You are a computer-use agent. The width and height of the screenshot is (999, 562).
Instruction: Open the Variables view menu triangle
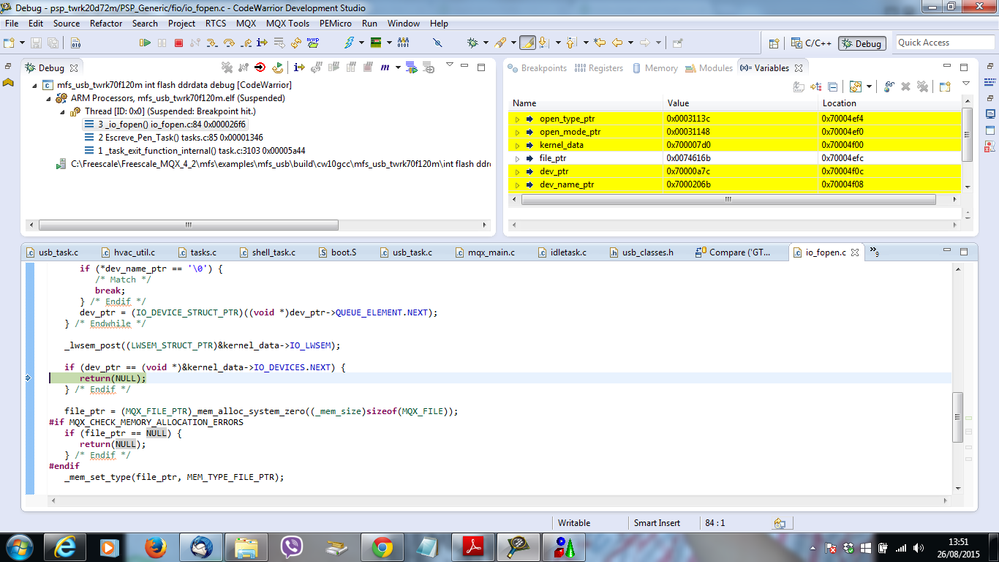point(966,83)
